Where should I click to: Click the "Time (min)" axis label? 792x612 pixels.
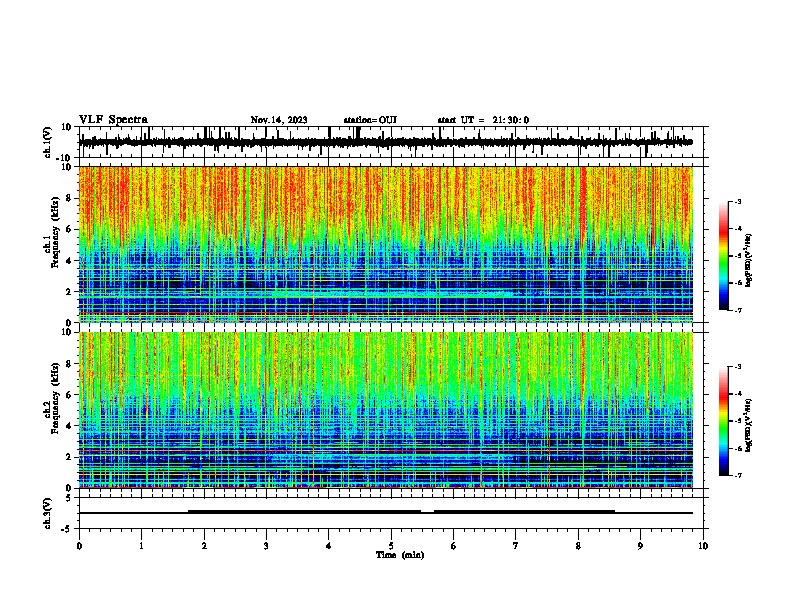[400, 555]
